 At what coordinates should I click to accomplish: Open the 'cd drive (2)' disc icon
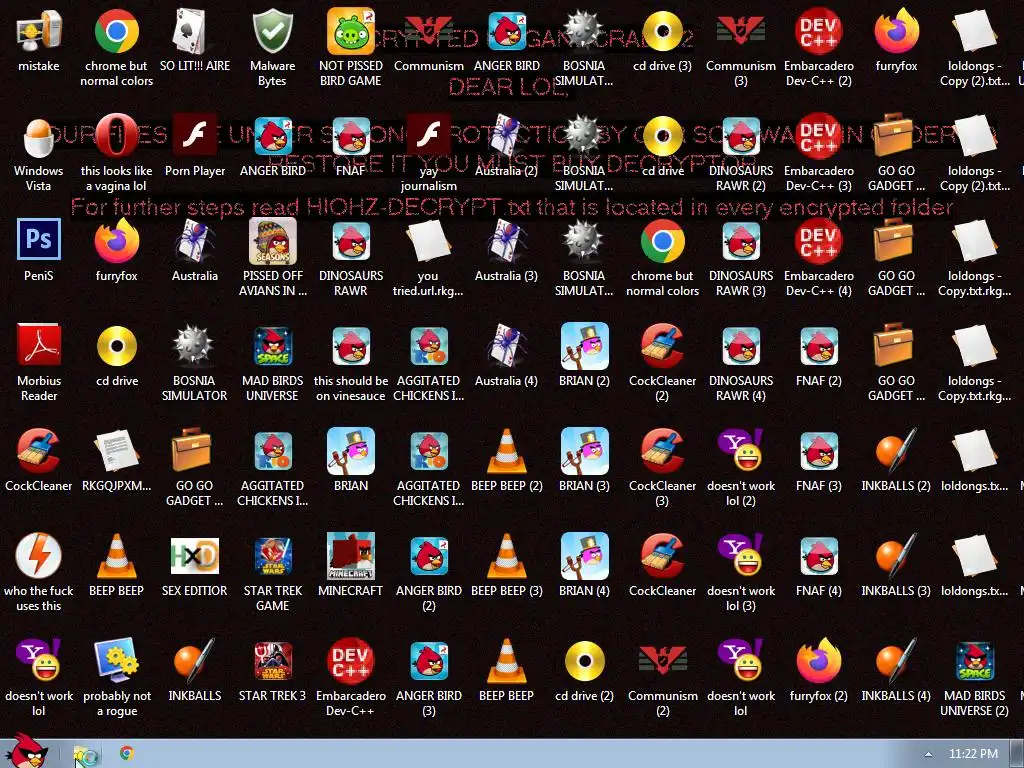[584, 660]
